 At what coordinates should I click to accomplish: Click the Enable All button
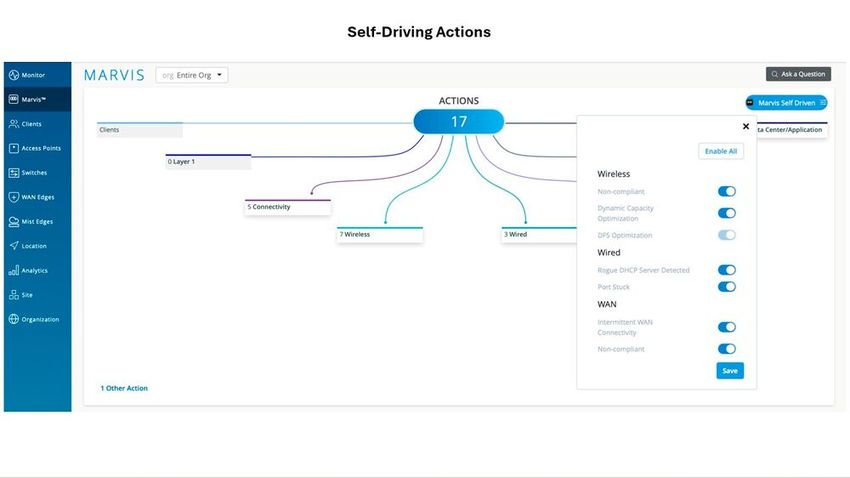click(721, 151)
